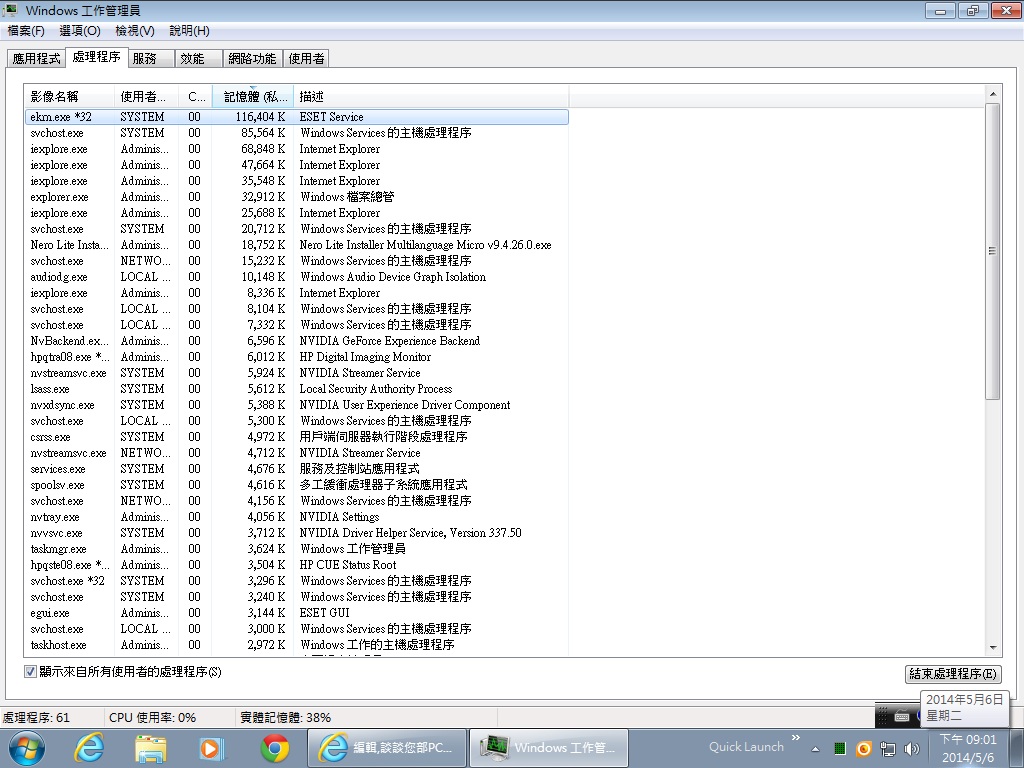Click the 處理程序: 61 status entry
Screen dimensions: 1024x768
pos(36,717)
